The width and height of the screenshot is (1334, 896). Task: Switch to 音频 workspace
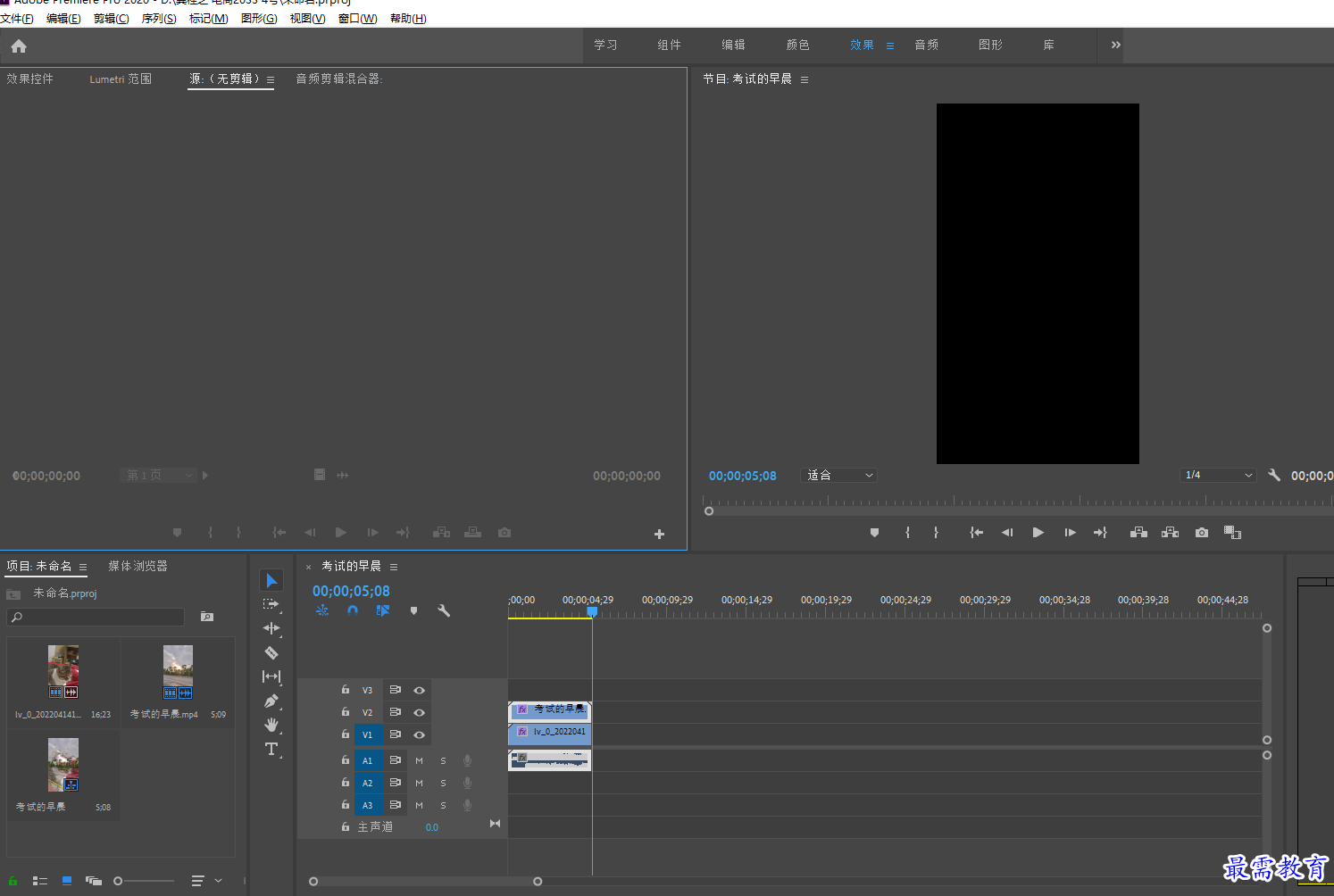(x=926, y=45)
